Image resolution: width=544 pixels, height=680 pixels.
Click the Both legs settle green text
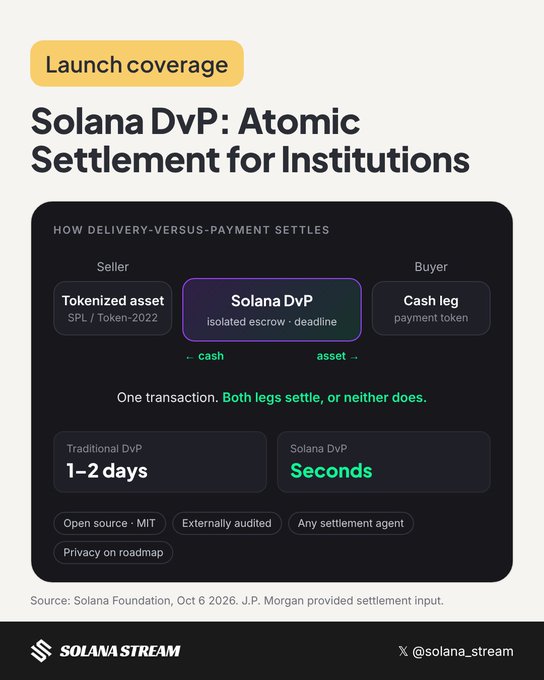pyautogui.click(x=324, y=397)
